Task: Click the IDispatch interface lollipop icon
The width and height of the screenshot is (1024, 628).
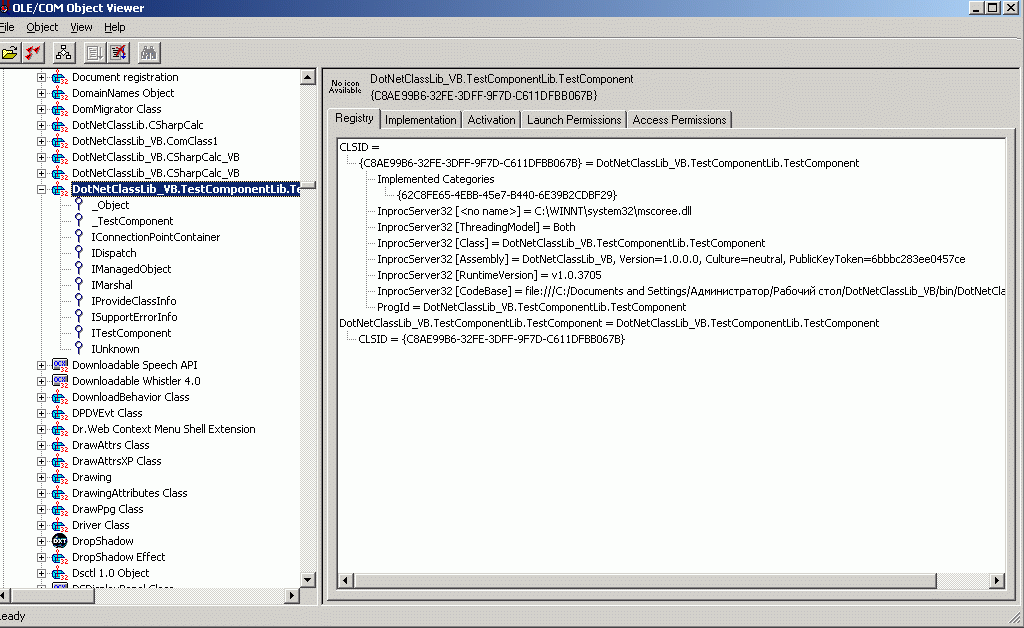Action: click(x=79, y=253)
